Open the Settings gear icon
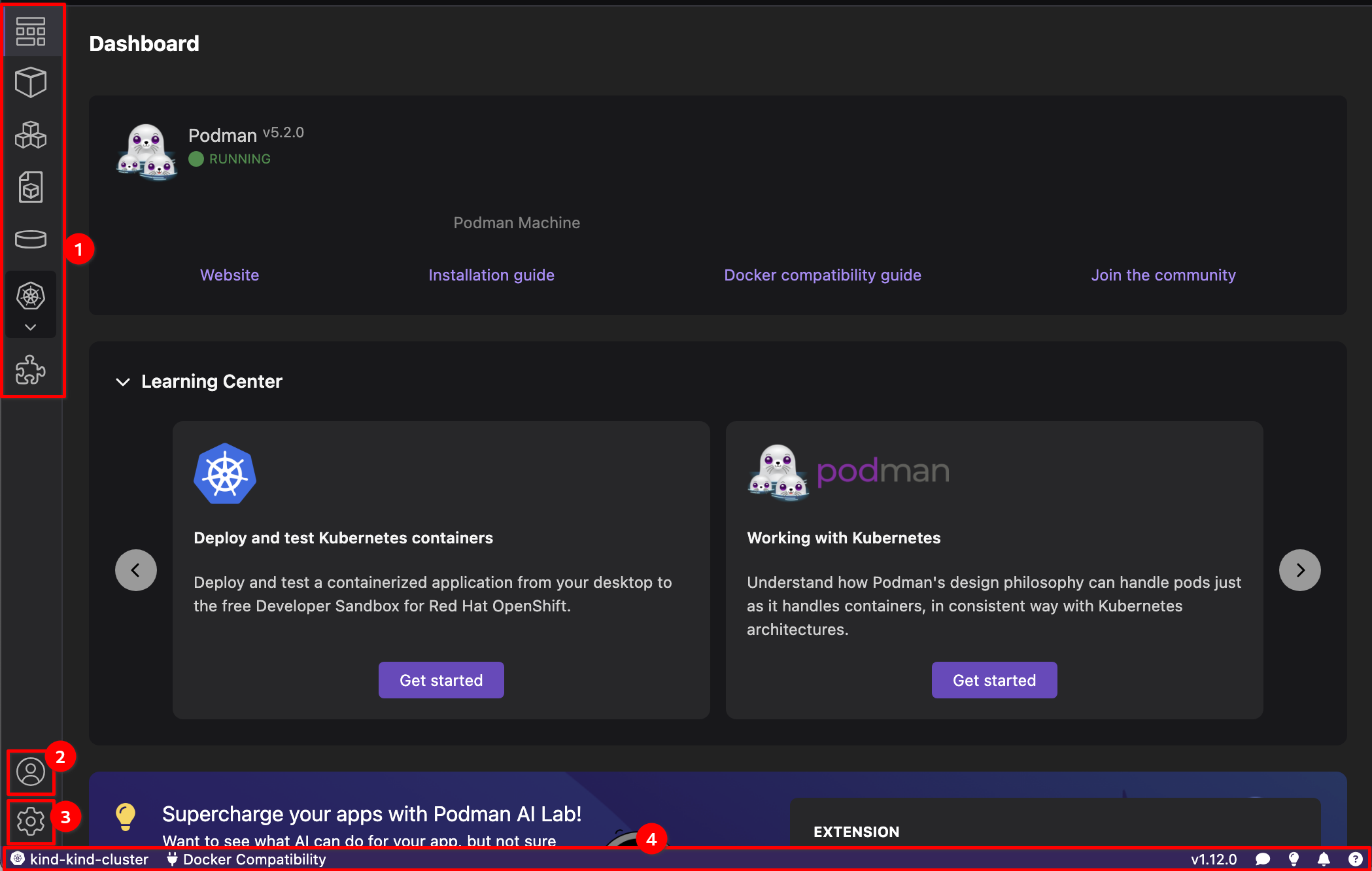The height and width of the screenshot is (871, 1372). [31, 821]
